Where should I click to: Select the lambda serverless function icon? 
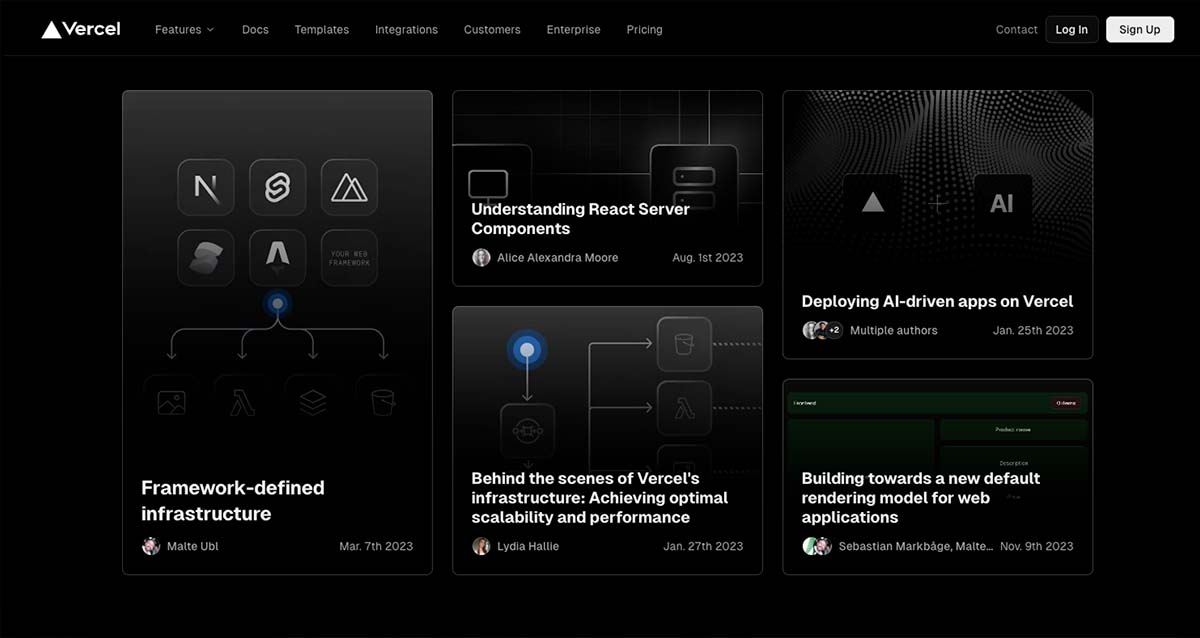[x=241, y=401]
